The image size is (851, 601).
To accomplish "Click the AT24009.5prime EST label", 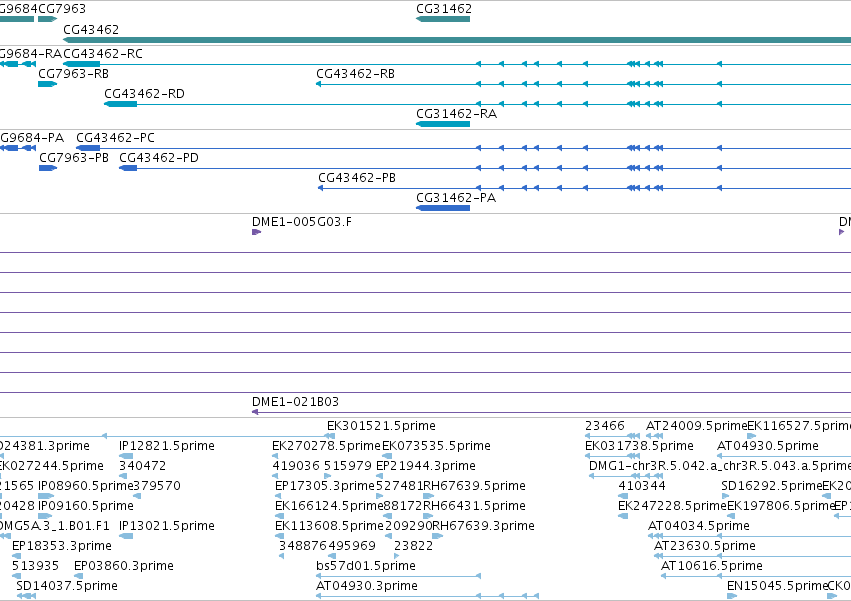I will pos(697,426).
